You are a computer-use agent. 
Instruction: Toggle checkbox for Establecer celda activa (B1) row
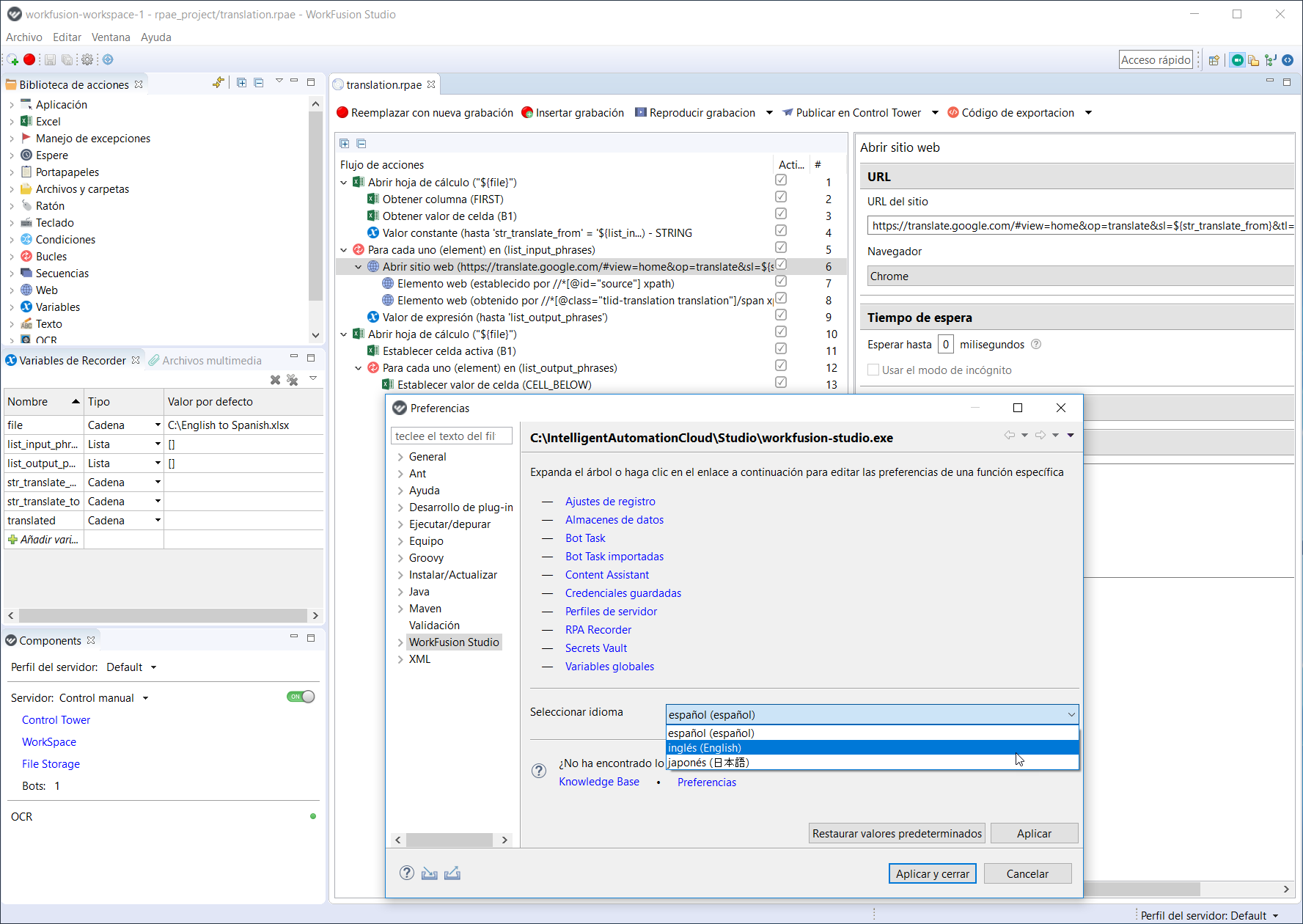coord(781,349)
